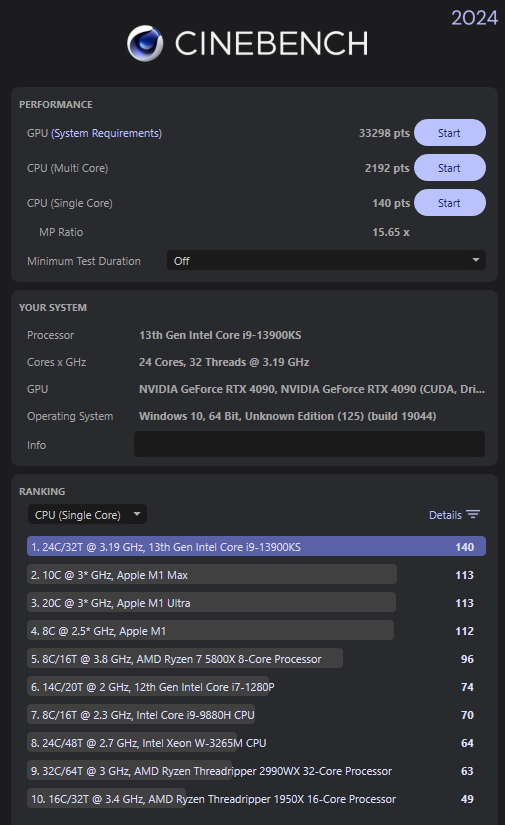
Task: Start the CPU Single Core test
Action: (450, 203)
